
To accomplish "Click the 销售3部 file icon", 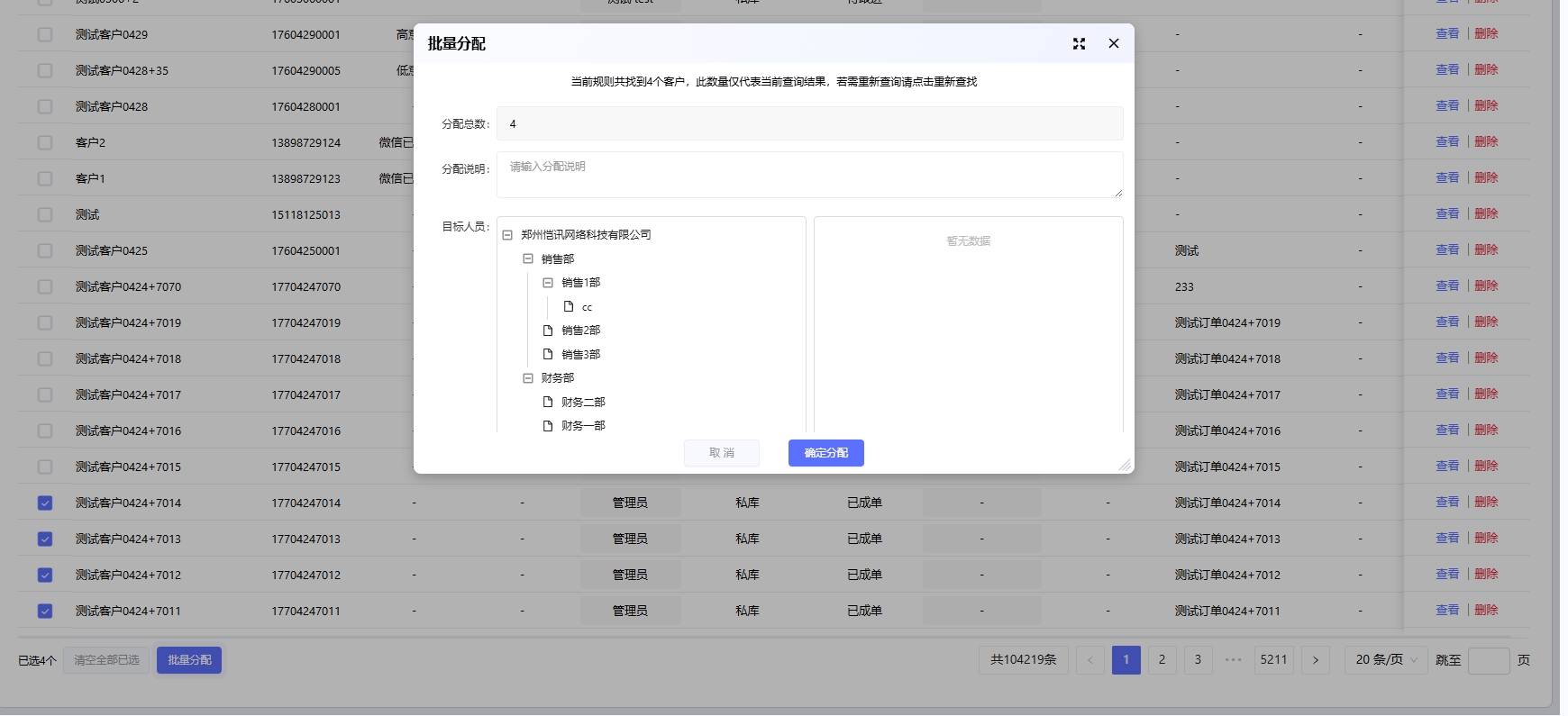I will [548, 355].
